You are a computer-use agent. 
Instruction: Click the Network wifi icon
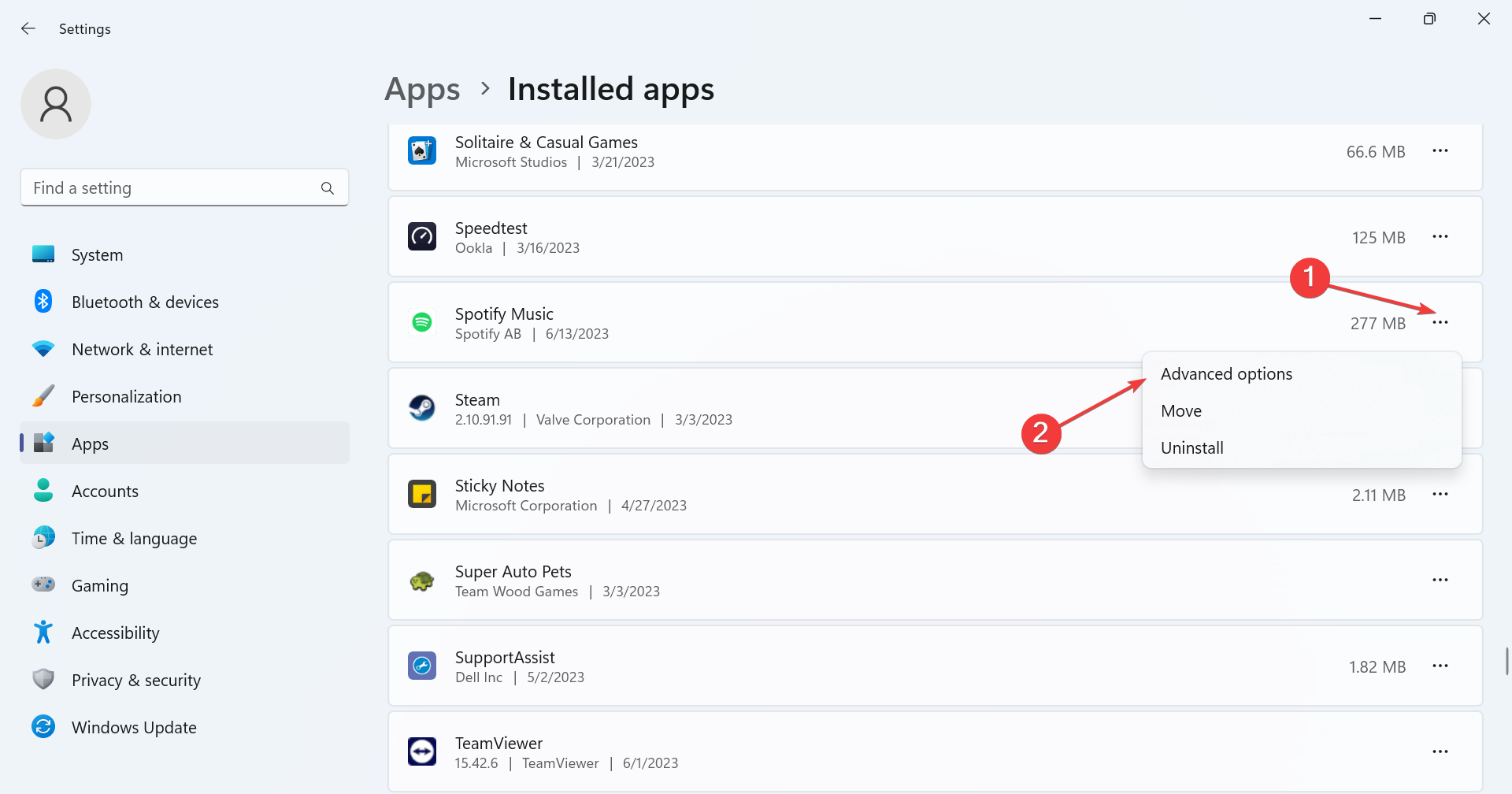click(x=43, y=349)
